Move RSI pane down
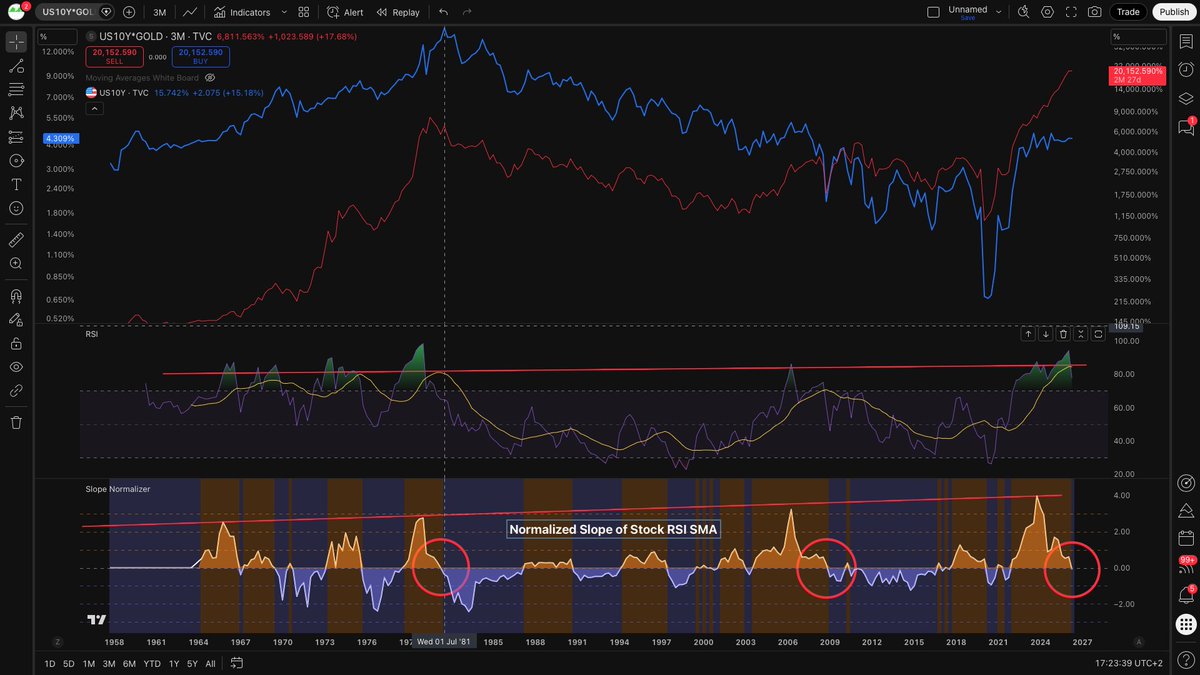Viewport: 1200px width, 675px height. click(x=1045, y=334)
